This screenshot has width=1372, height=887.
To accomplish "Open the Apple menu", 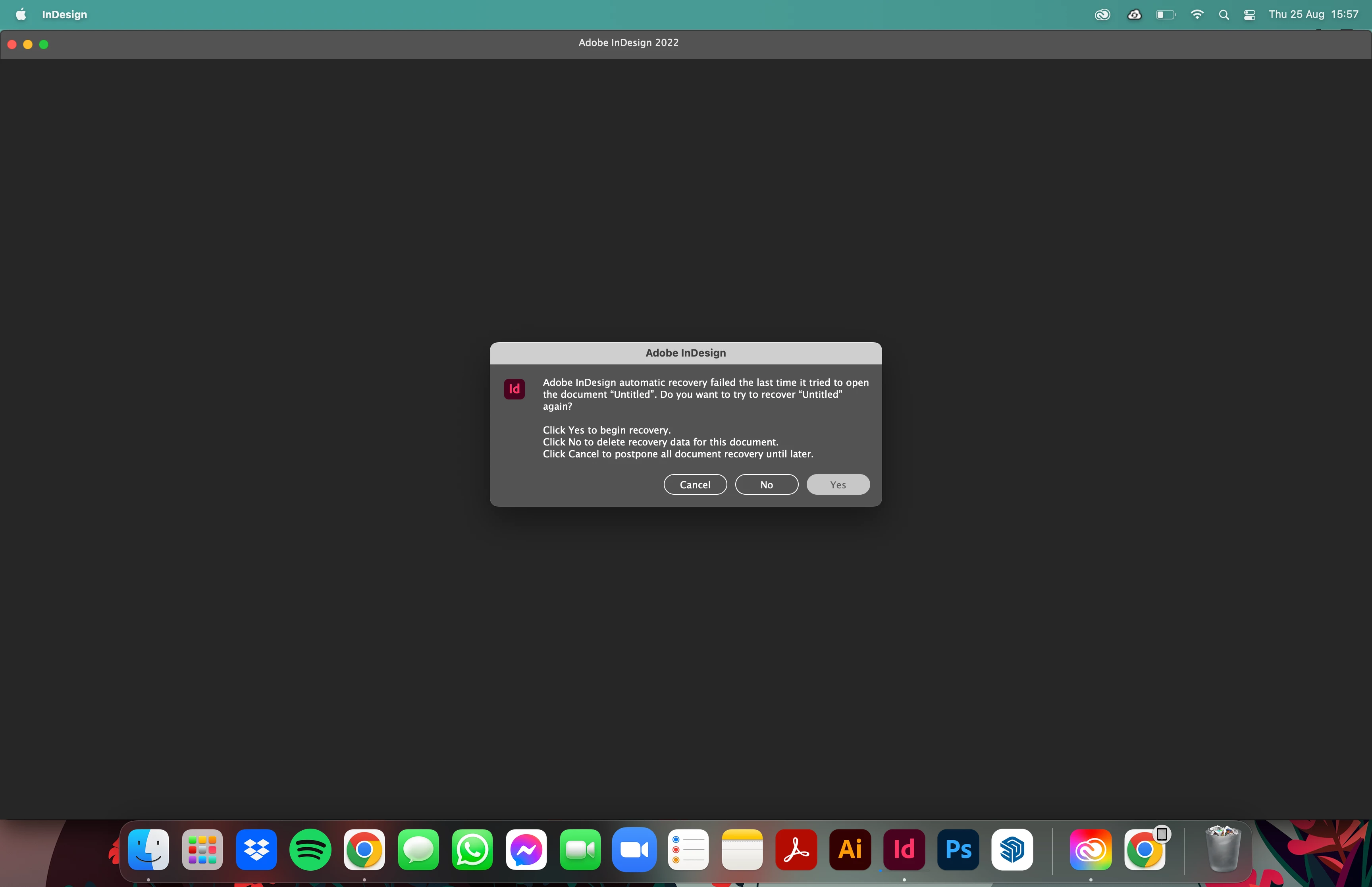I will coord(21,14).
